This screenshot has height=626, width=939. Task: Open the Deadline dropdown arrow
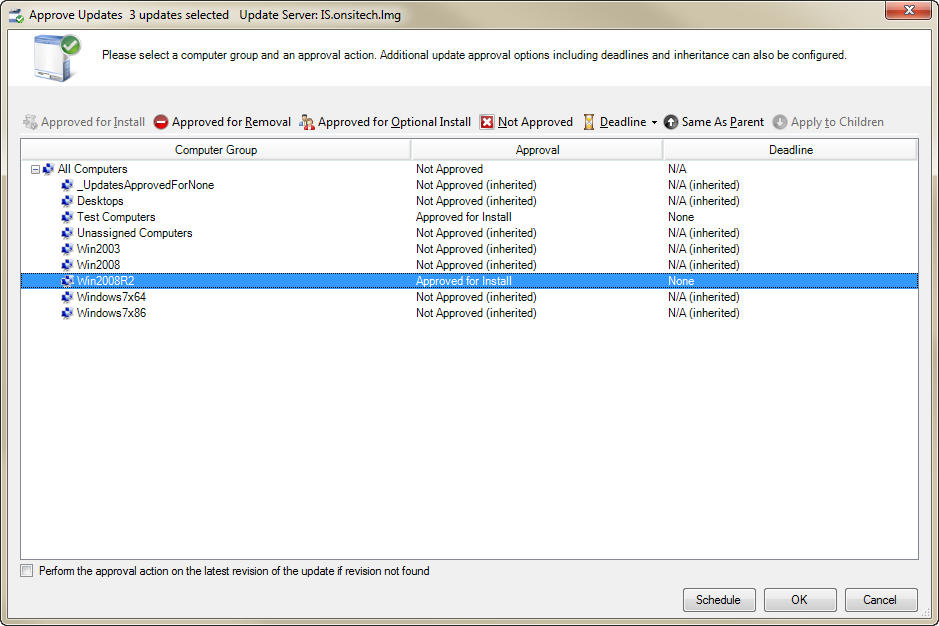click(654, 123)
